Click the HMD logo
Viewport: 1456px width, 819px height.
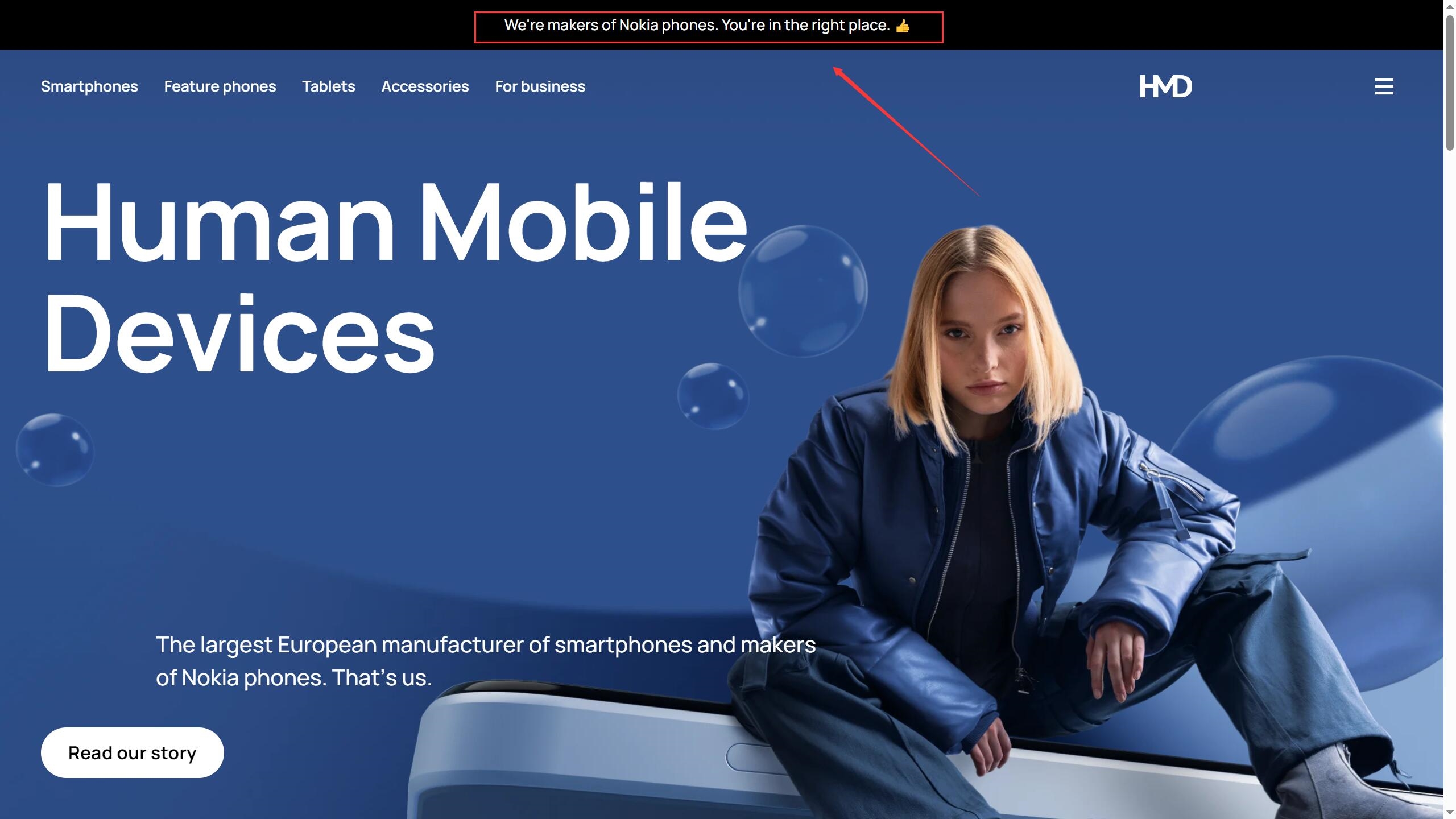(x=1165, y=86)
